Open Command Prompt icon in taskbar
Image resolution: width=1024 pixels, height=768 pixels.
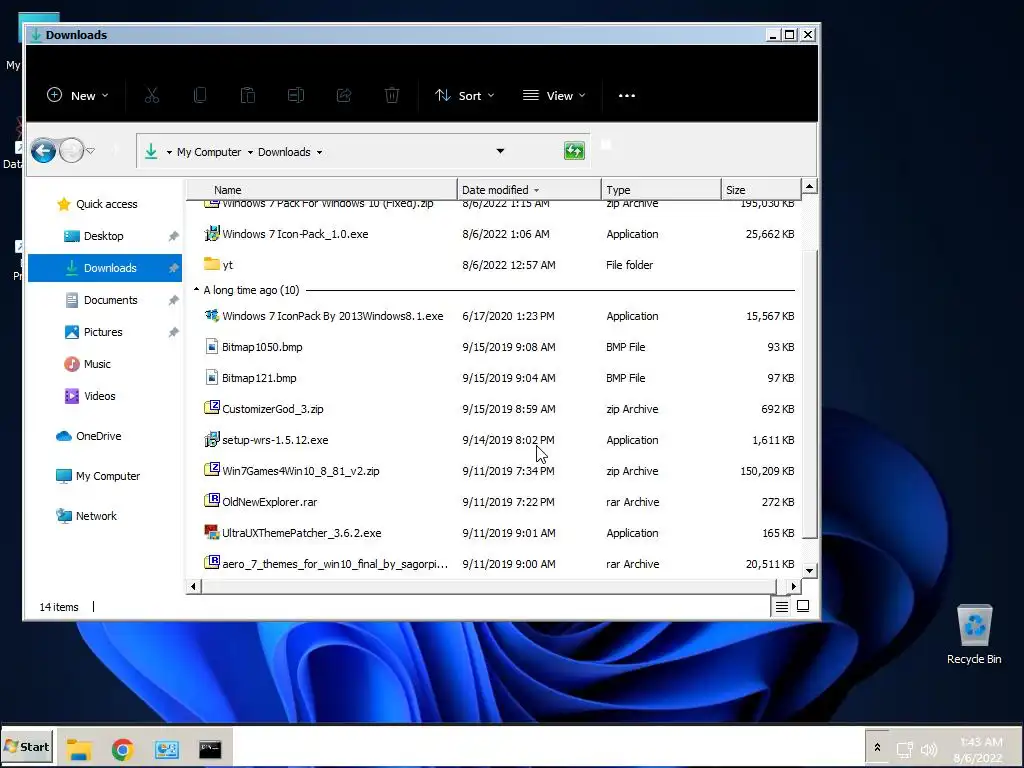[210, 749]
